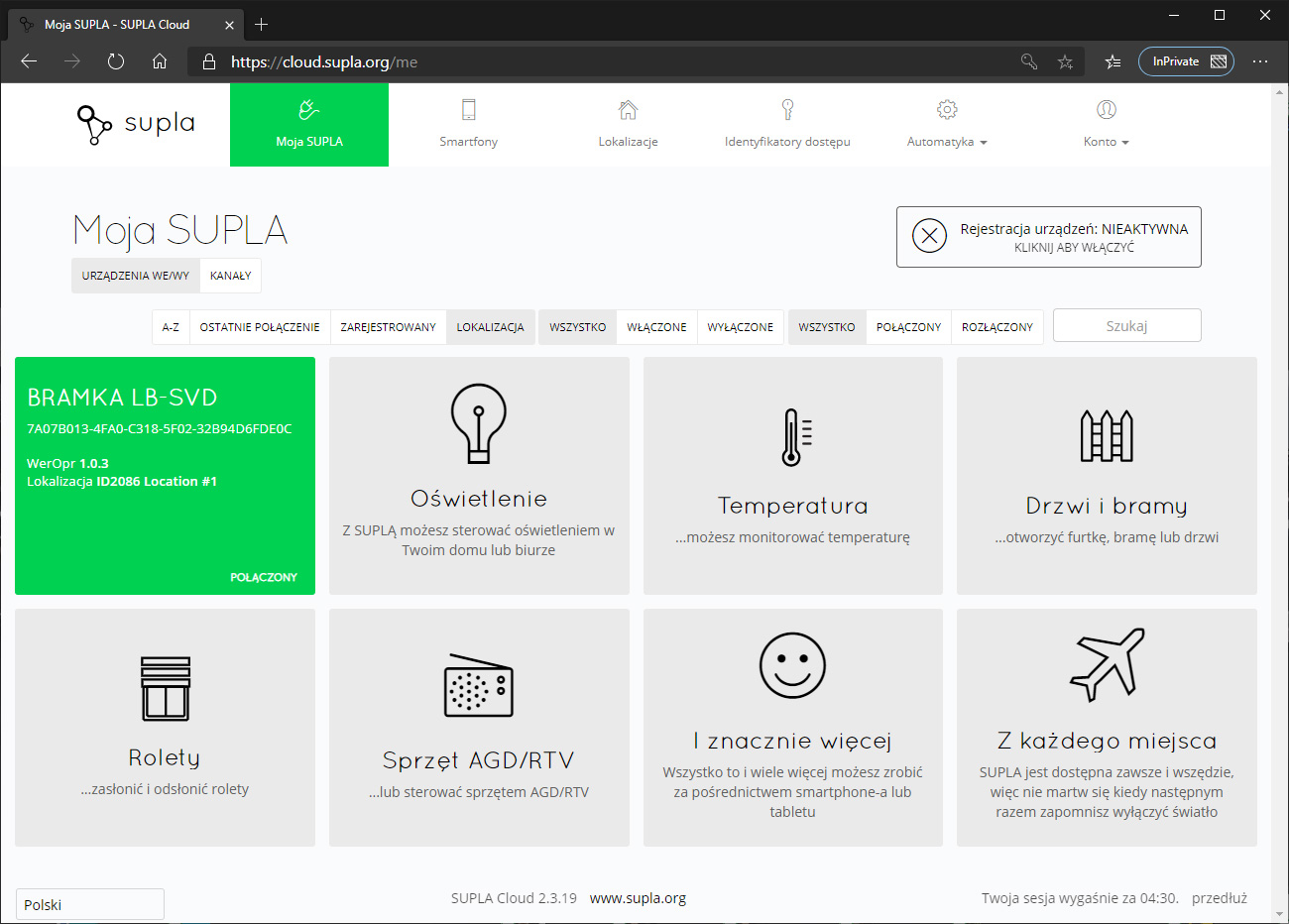Image resolution: width=1289 pixels, height=924 pixels.
Task: Click the supla logo icon
Action: (x=94, y=125)
